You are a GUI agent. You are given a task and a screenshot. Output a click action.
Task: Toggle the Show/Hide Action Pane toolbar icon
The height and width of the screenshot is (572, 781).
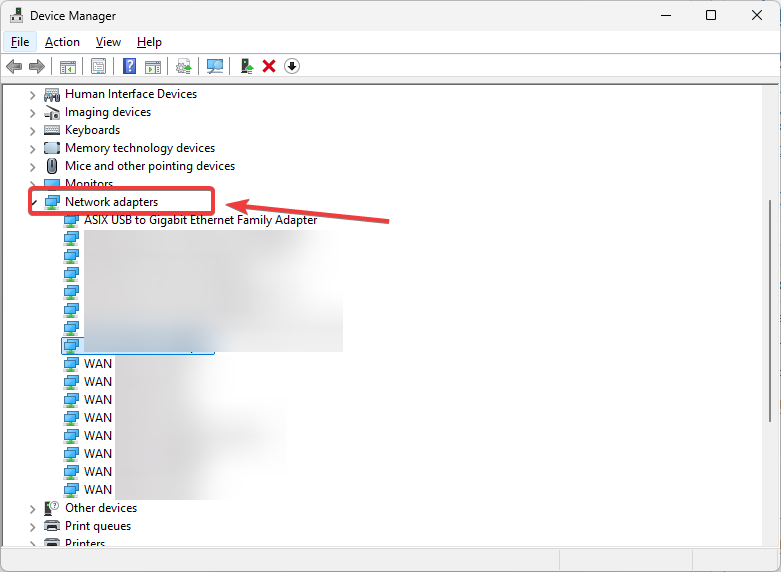click(153, 66)
